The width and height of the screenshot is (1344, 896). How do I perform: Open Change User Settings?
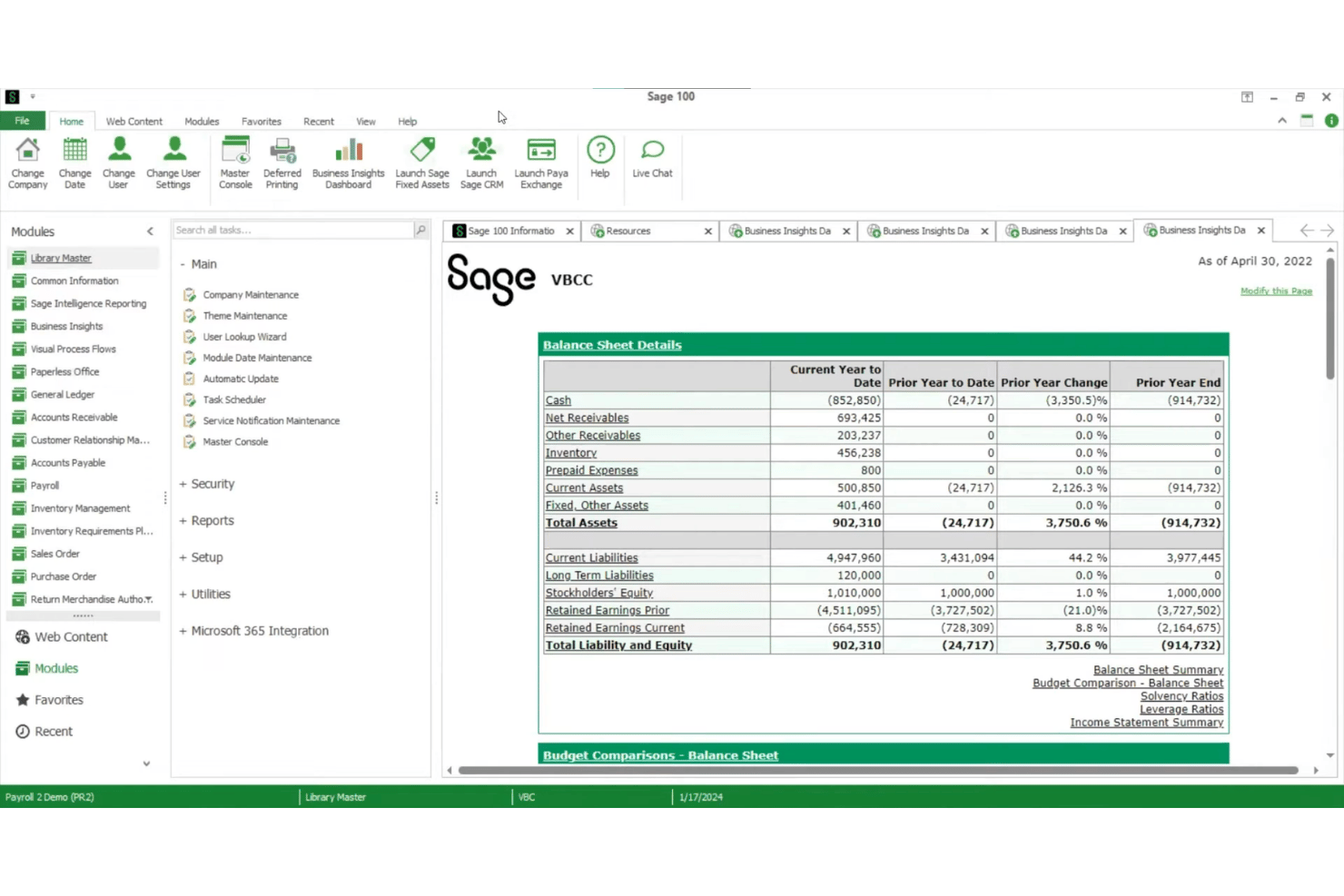click(x=173, y=162)
